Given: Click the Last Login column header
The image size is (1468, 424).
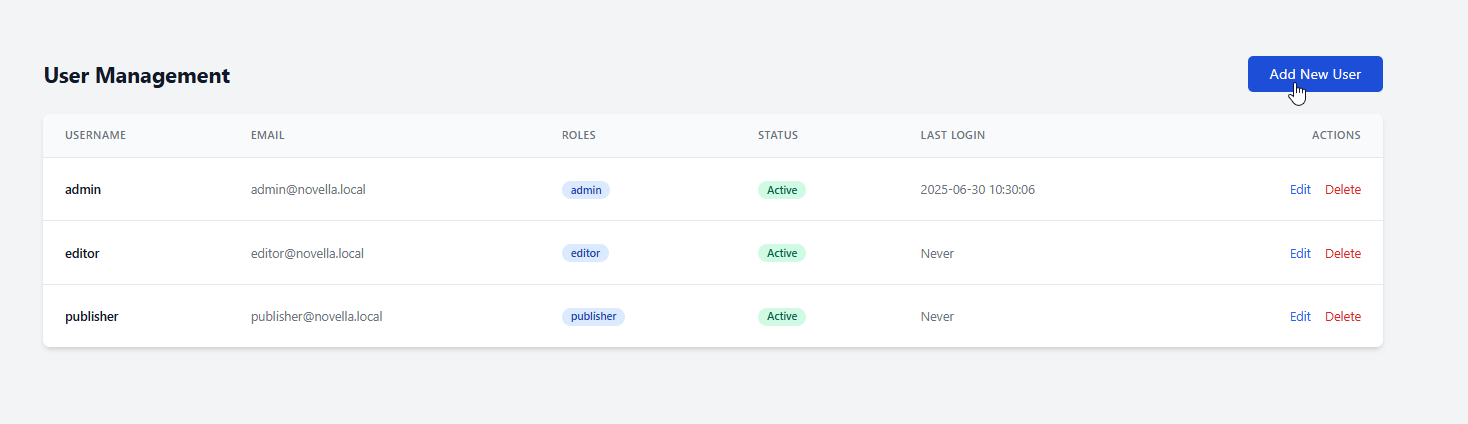Looking at the screenshot, I should point(952,136).
